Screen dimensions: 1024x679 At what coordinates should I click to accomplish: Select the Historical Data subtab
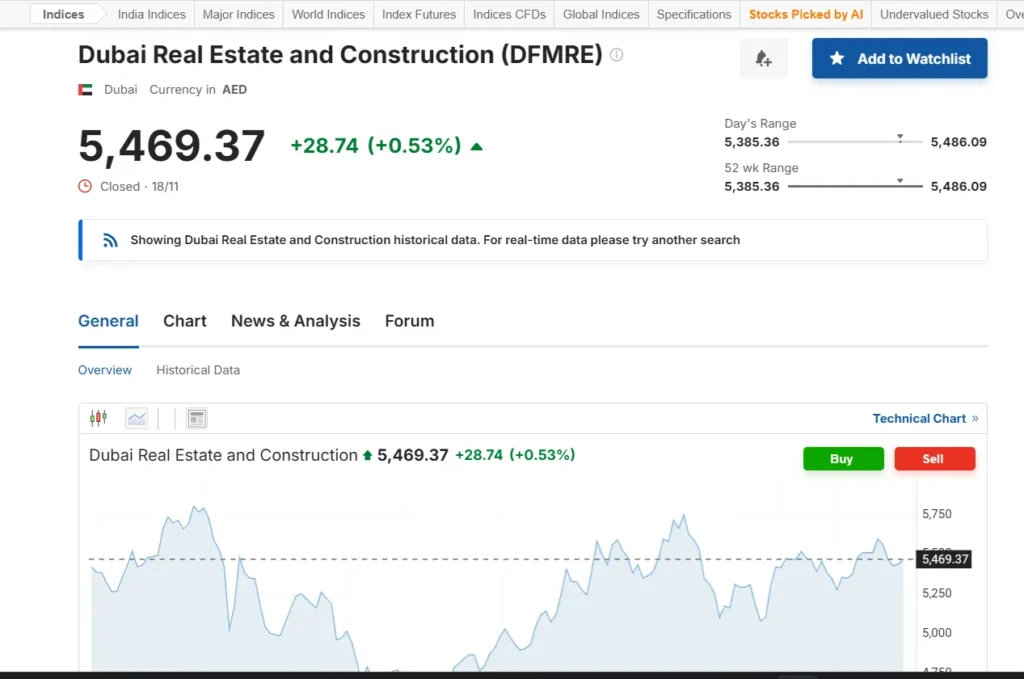click(x=197, y=370)
